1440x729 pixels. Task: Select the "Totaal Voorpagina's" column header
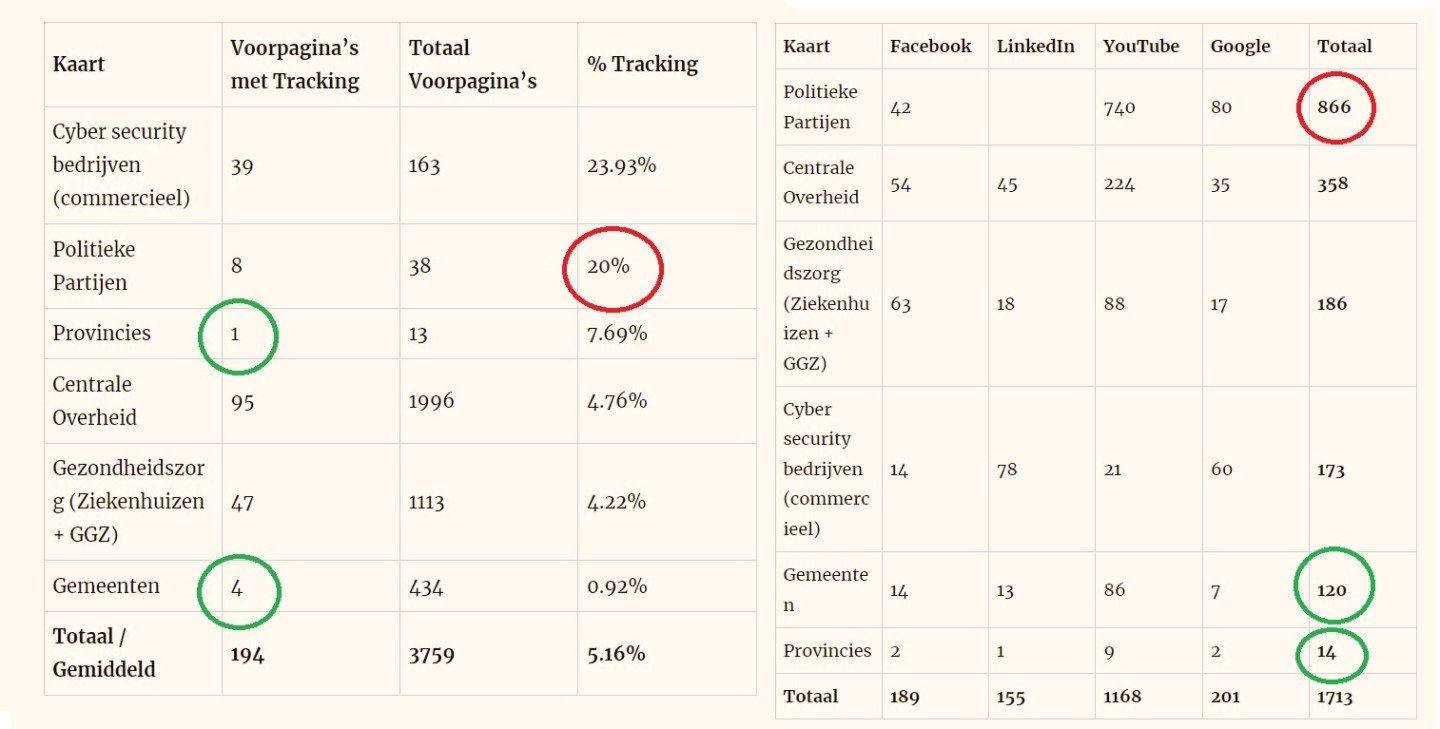472,64
